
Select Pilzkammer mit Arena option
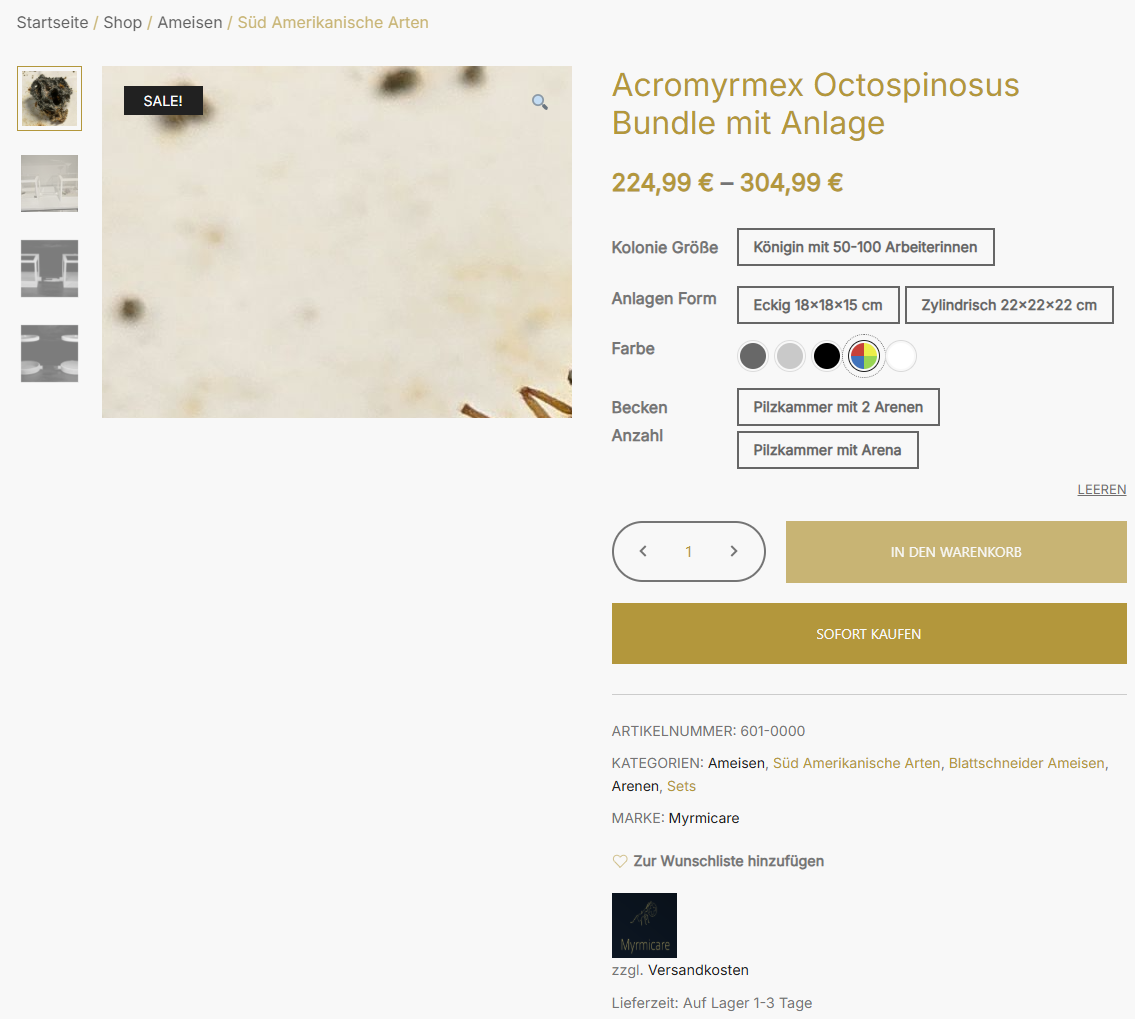click(x=827, y=450)
